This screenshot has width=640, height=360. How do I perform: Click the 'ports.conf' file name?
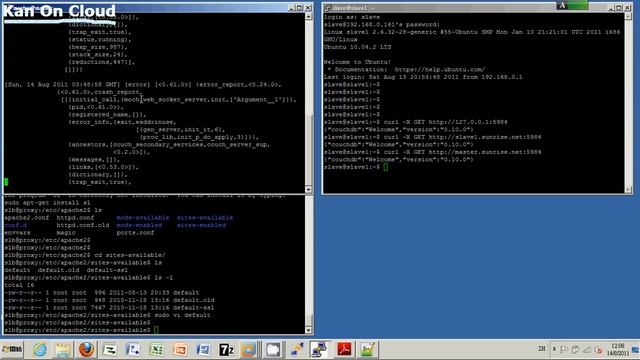point(135,233)
